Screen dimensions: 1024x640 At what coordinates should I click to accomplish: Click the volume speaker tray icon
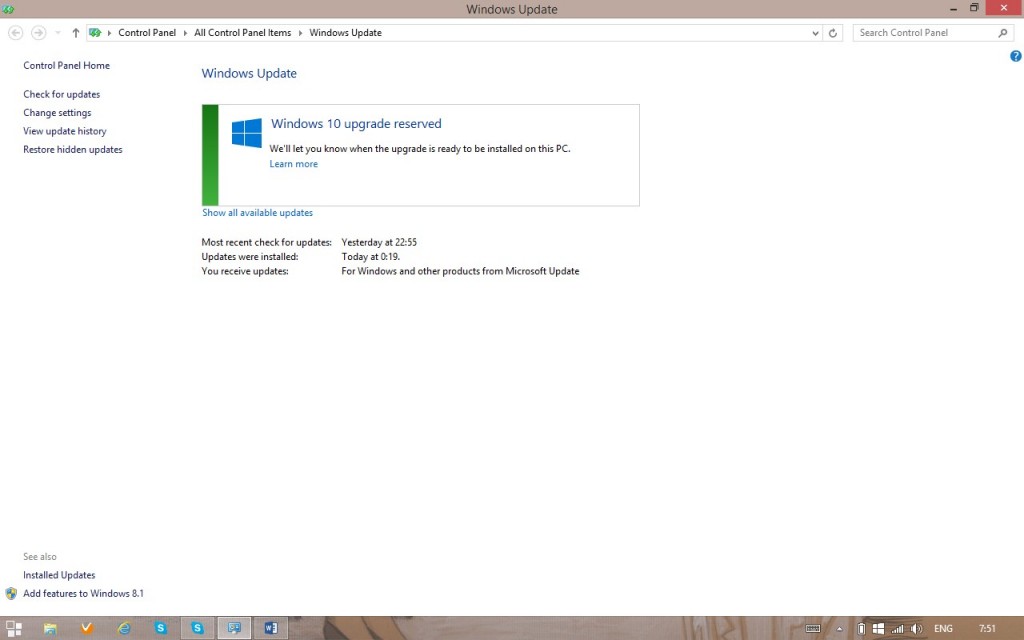(916, 628)
